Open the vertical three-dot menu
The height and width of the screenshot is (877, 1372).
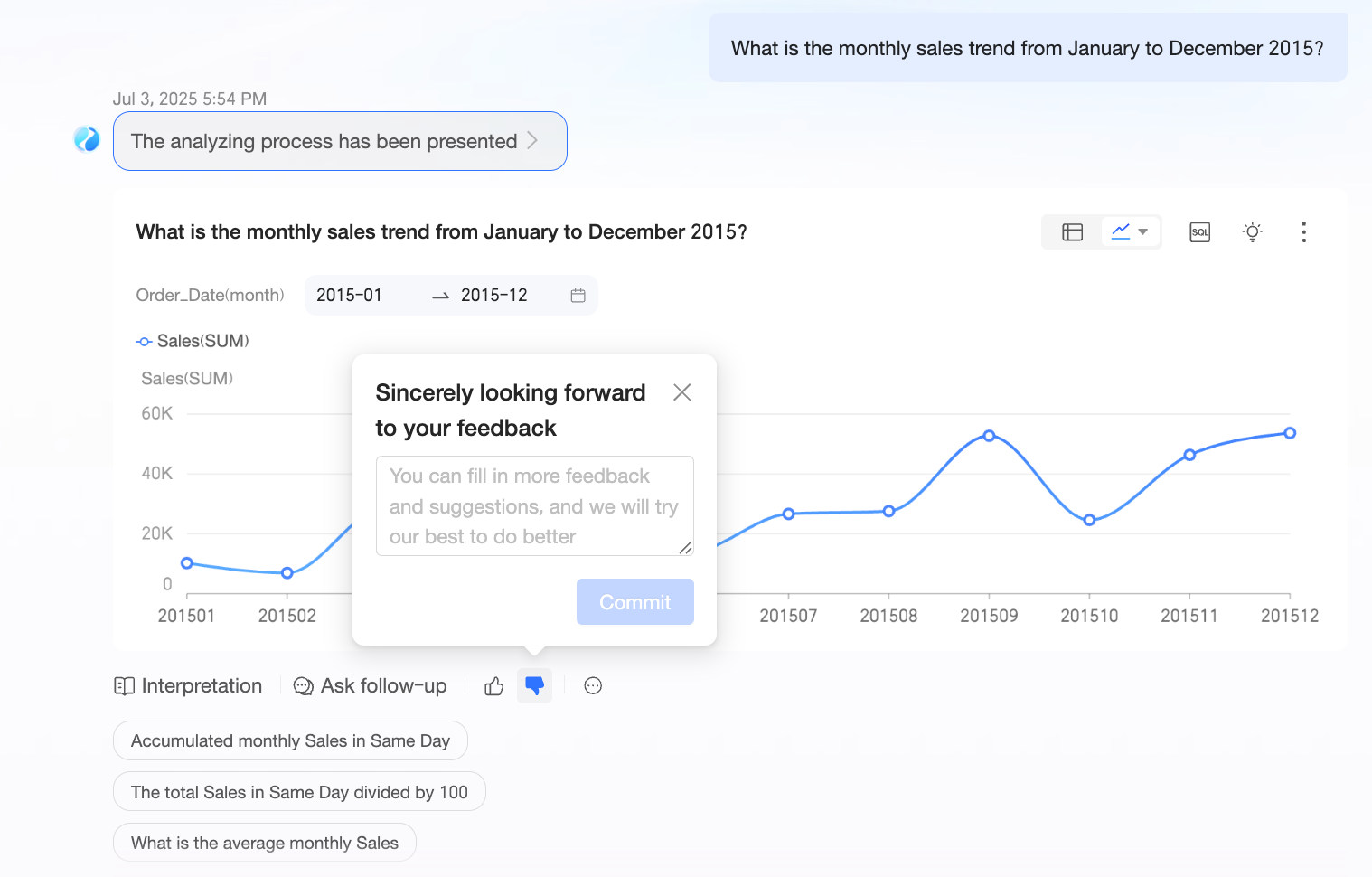1303,232
